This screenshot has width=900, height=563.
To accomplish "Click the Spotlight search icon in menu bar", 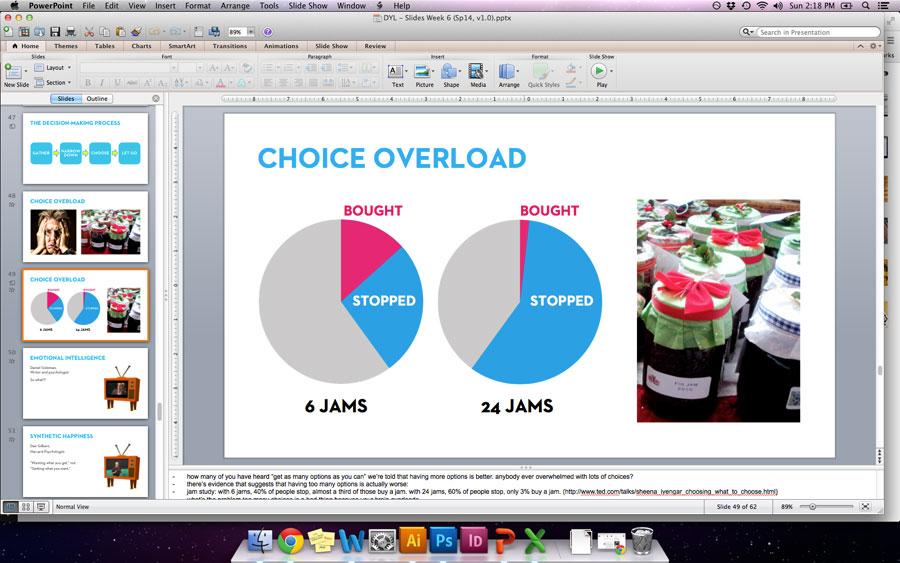I will point(866,6).
